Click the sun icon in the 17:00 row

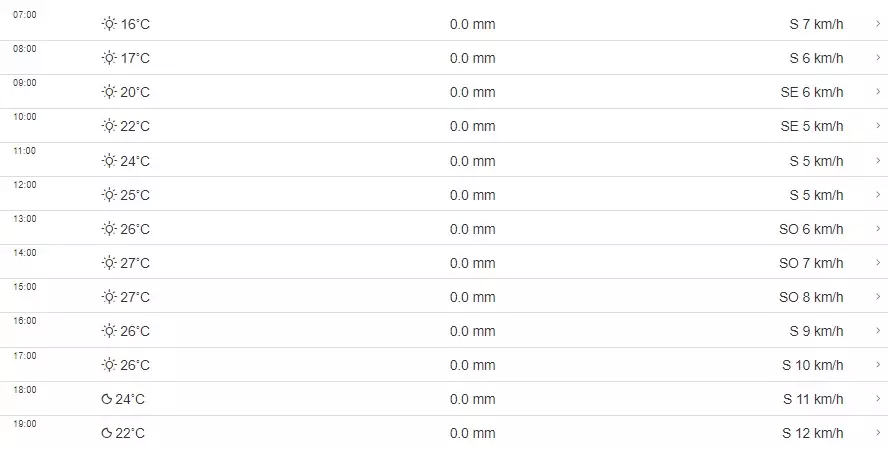pyautogui.click(x=109, y=365)
